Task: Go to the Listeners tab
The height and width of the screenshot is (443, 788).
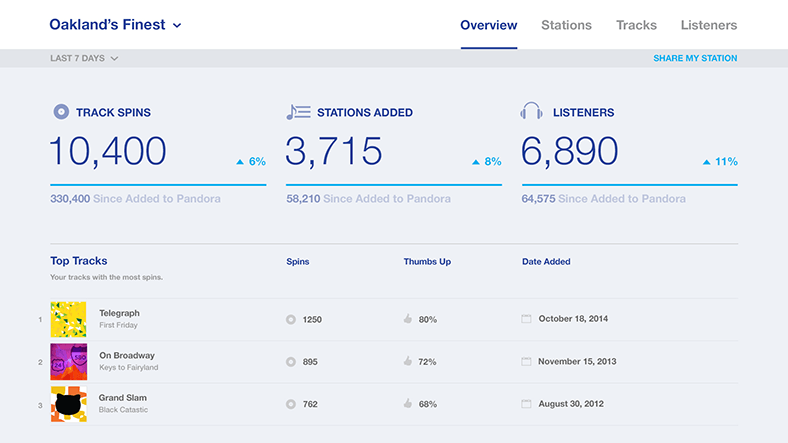Action: click(708, 25)
